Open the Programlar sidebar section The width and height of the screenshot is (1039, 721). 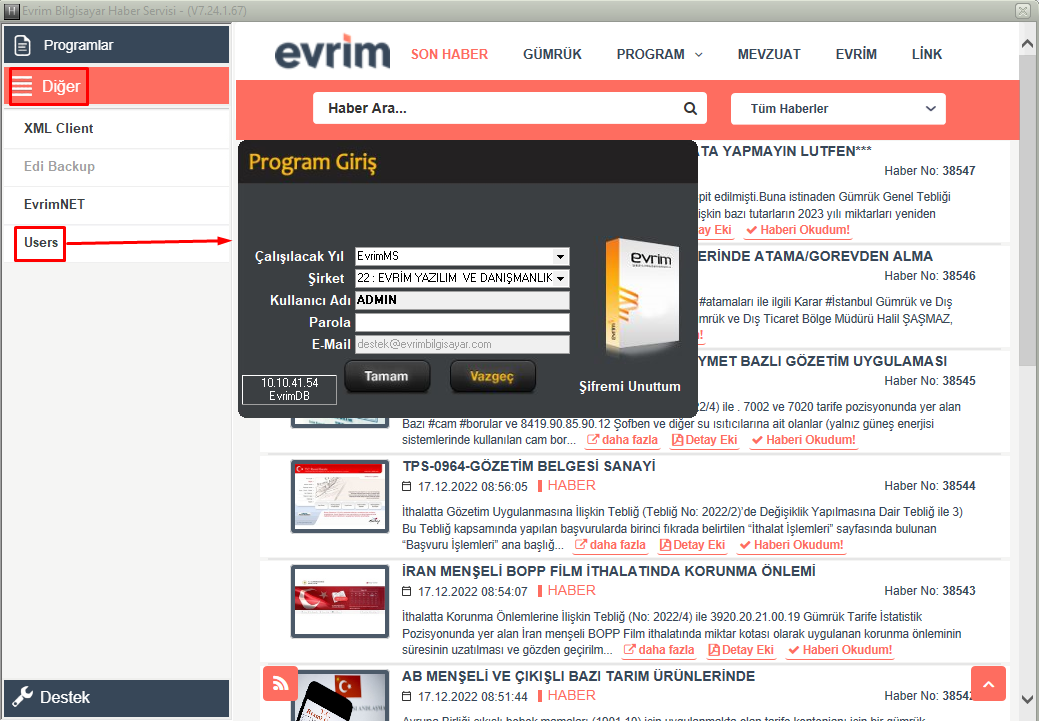tap(116, 45)
